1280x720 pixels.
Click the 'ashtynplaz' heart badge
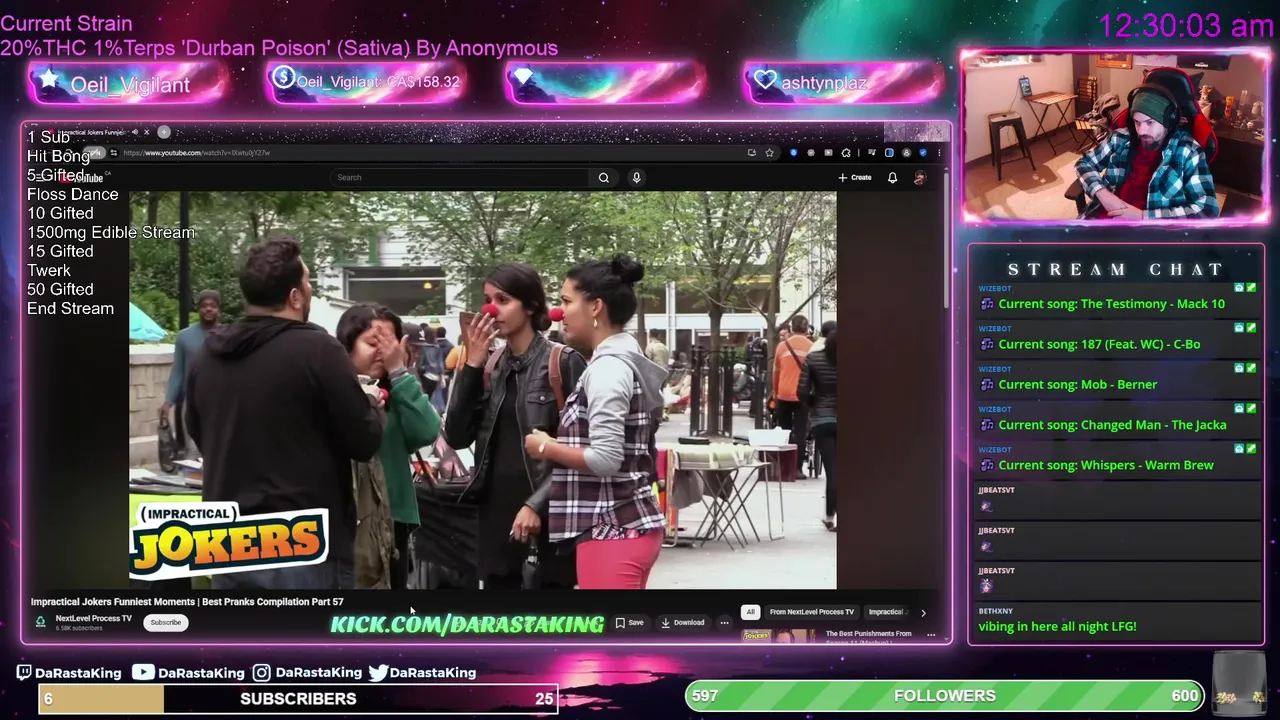[x=842, y=82]
